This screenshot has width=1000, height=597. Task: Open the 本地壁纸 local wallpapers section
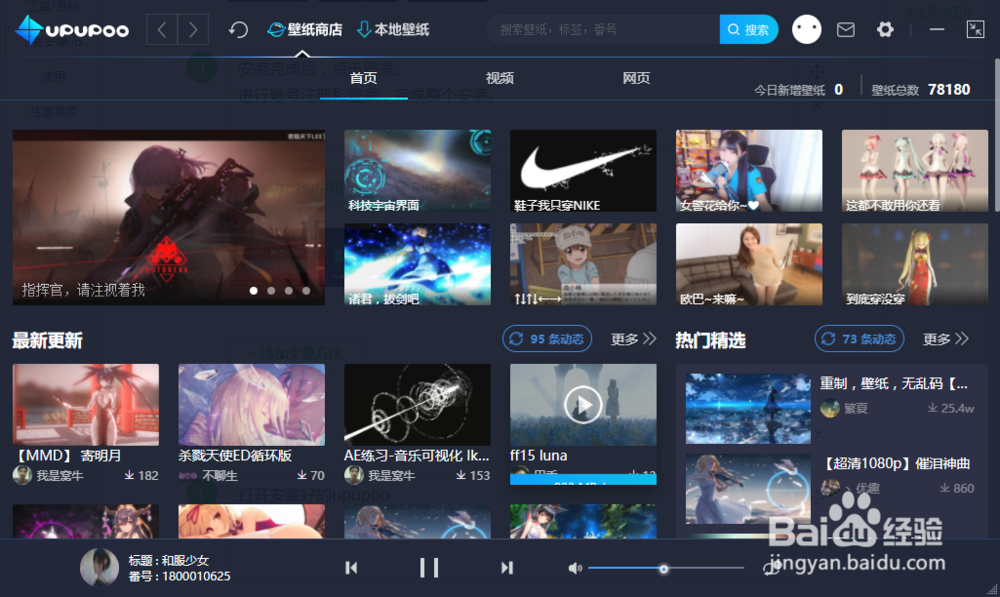pyautogui.click(x=393, y=29)
